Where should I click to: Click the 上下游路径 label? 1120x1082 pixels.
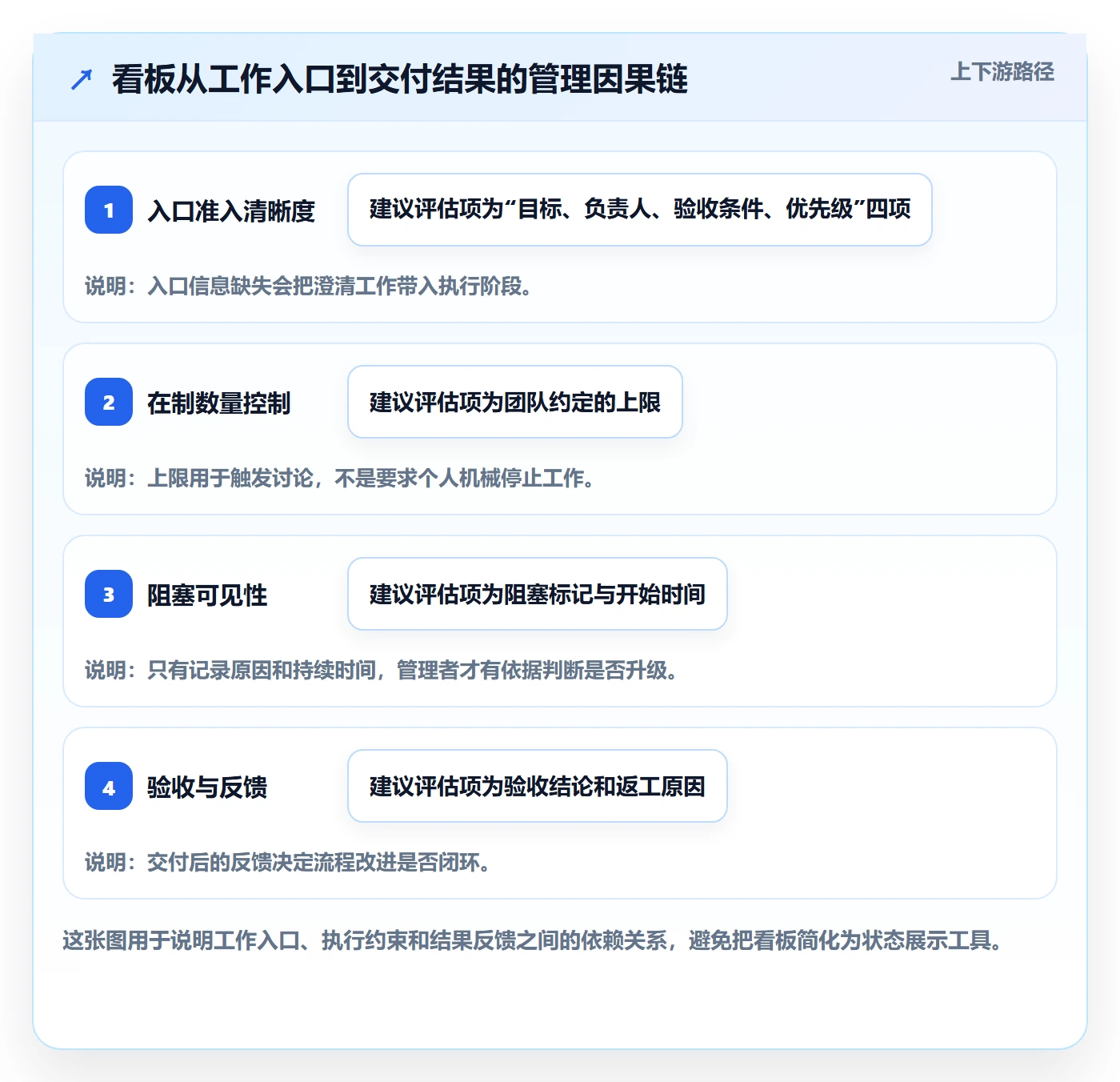(x=1002, y=72)
